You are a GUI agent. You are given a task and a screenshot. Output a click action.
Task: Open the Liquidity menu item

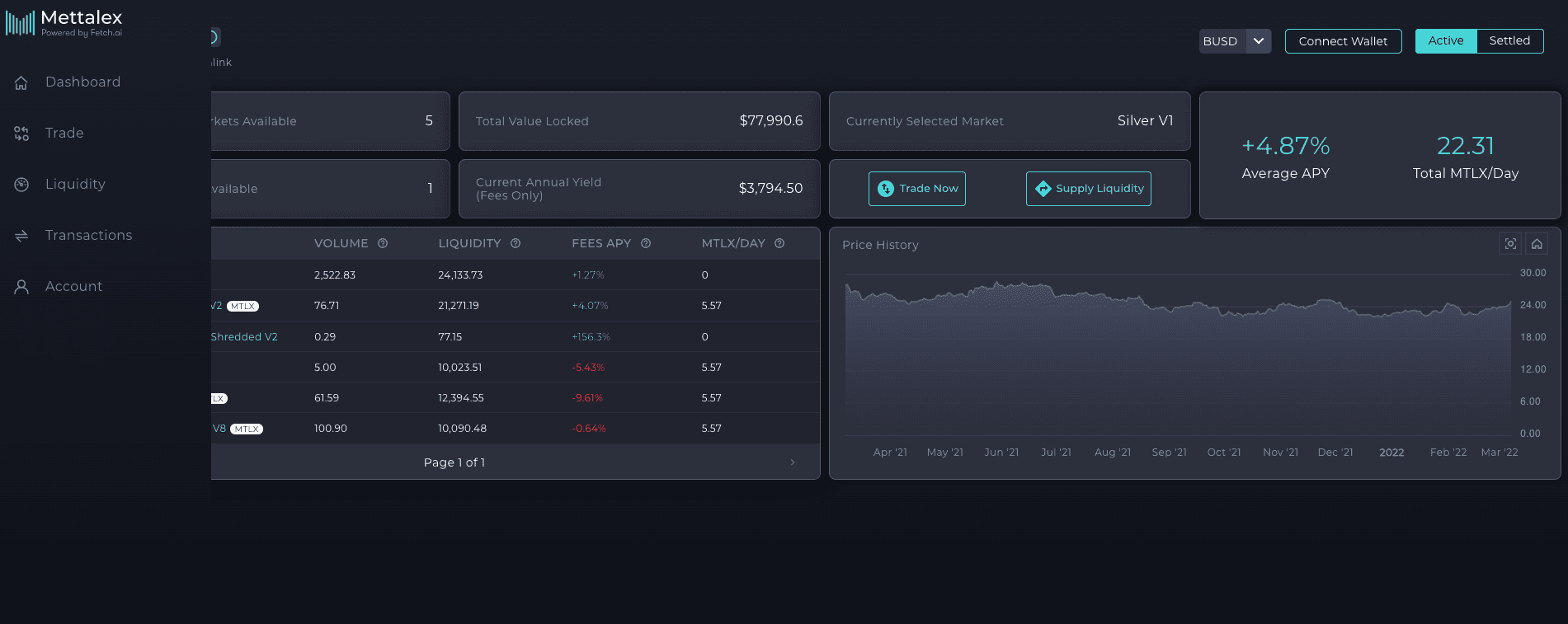pos(75,185)
